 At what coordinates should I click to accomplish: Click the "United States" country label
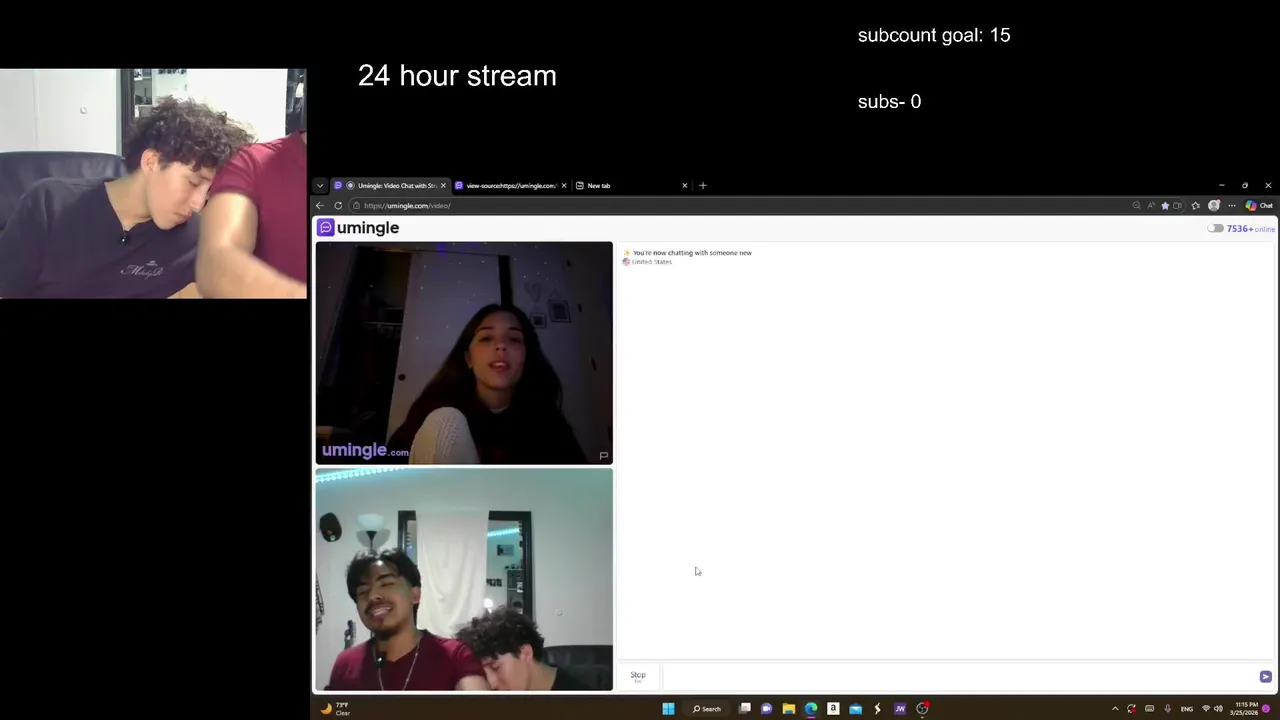(x=652, y=262)
